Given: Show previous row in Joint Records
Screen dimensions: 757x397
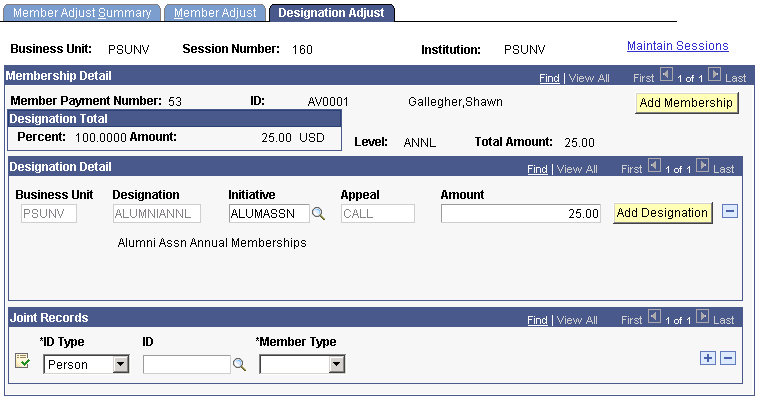Looking at the screenshot, I should coord(654,316).
